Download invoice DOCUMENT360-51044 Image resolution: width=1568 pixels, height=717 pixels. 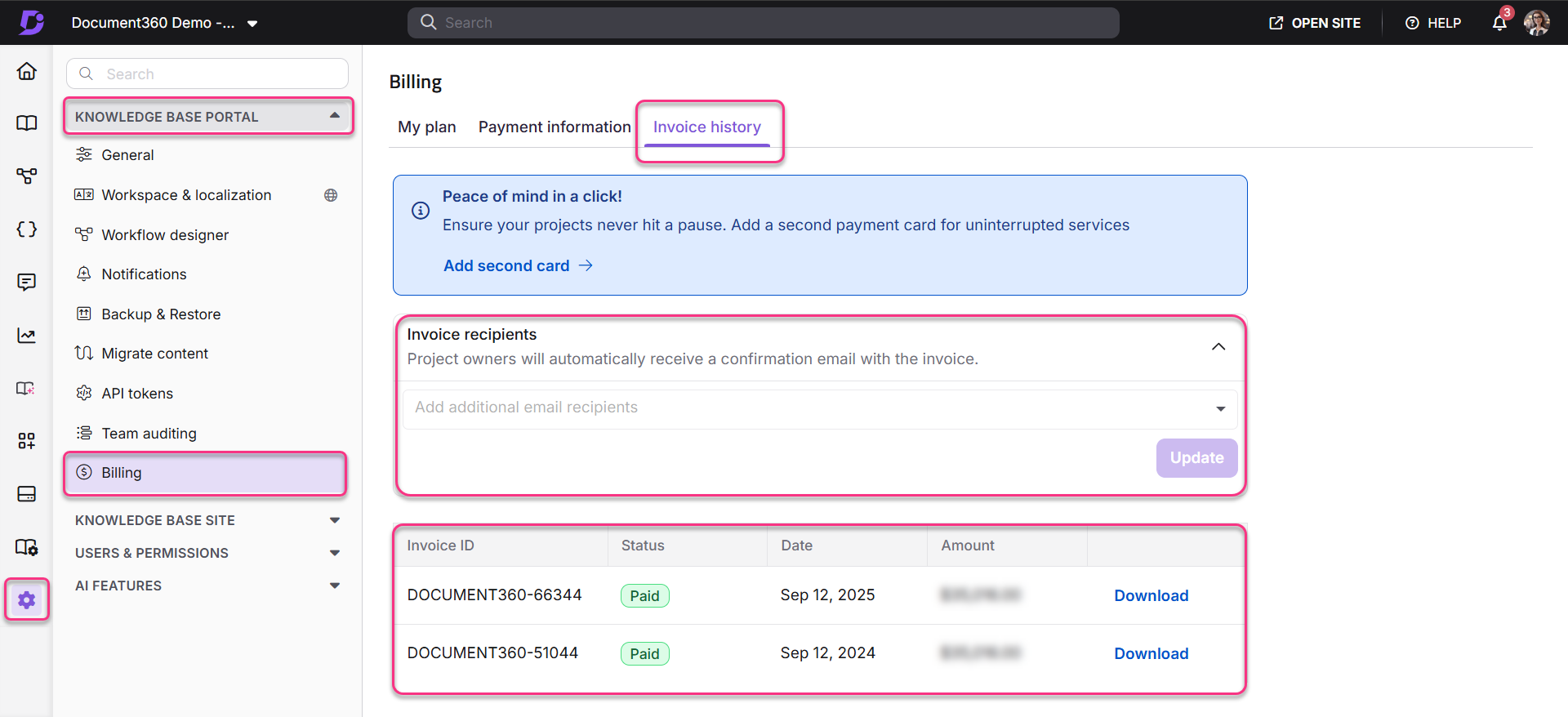(x=1151, y=653)
